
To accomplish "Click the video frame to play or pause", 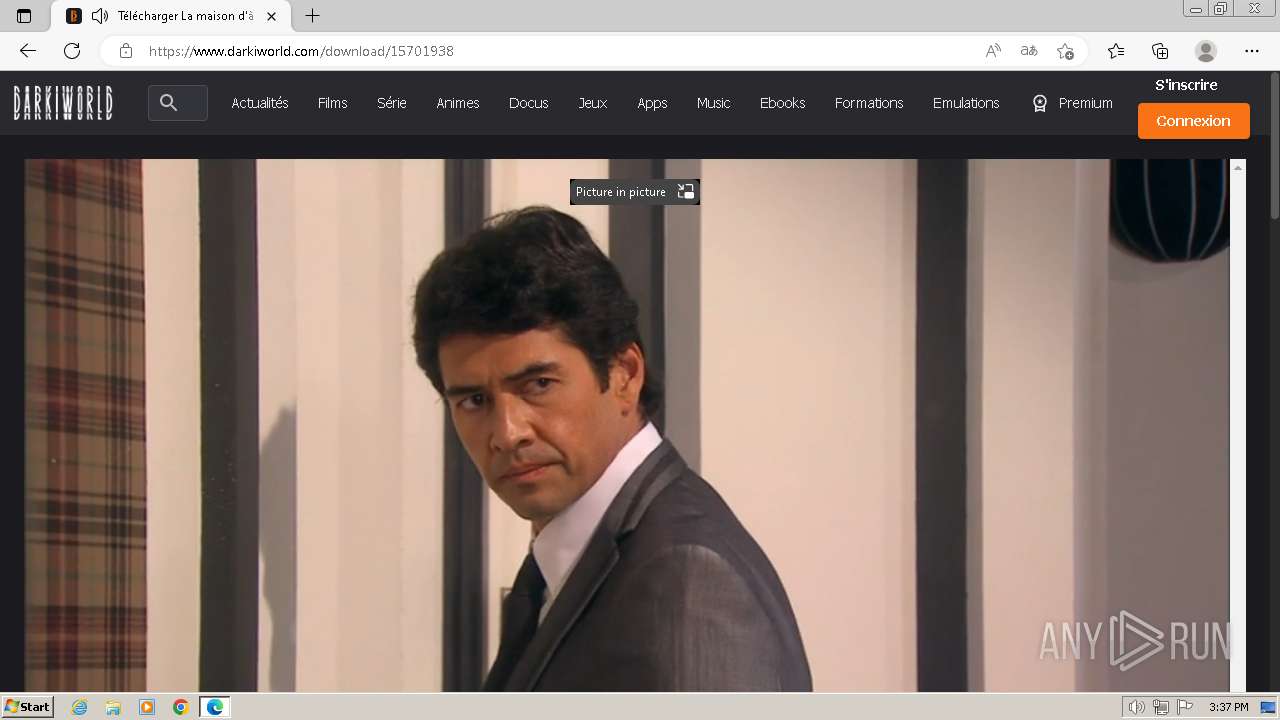I will point(627,425).
